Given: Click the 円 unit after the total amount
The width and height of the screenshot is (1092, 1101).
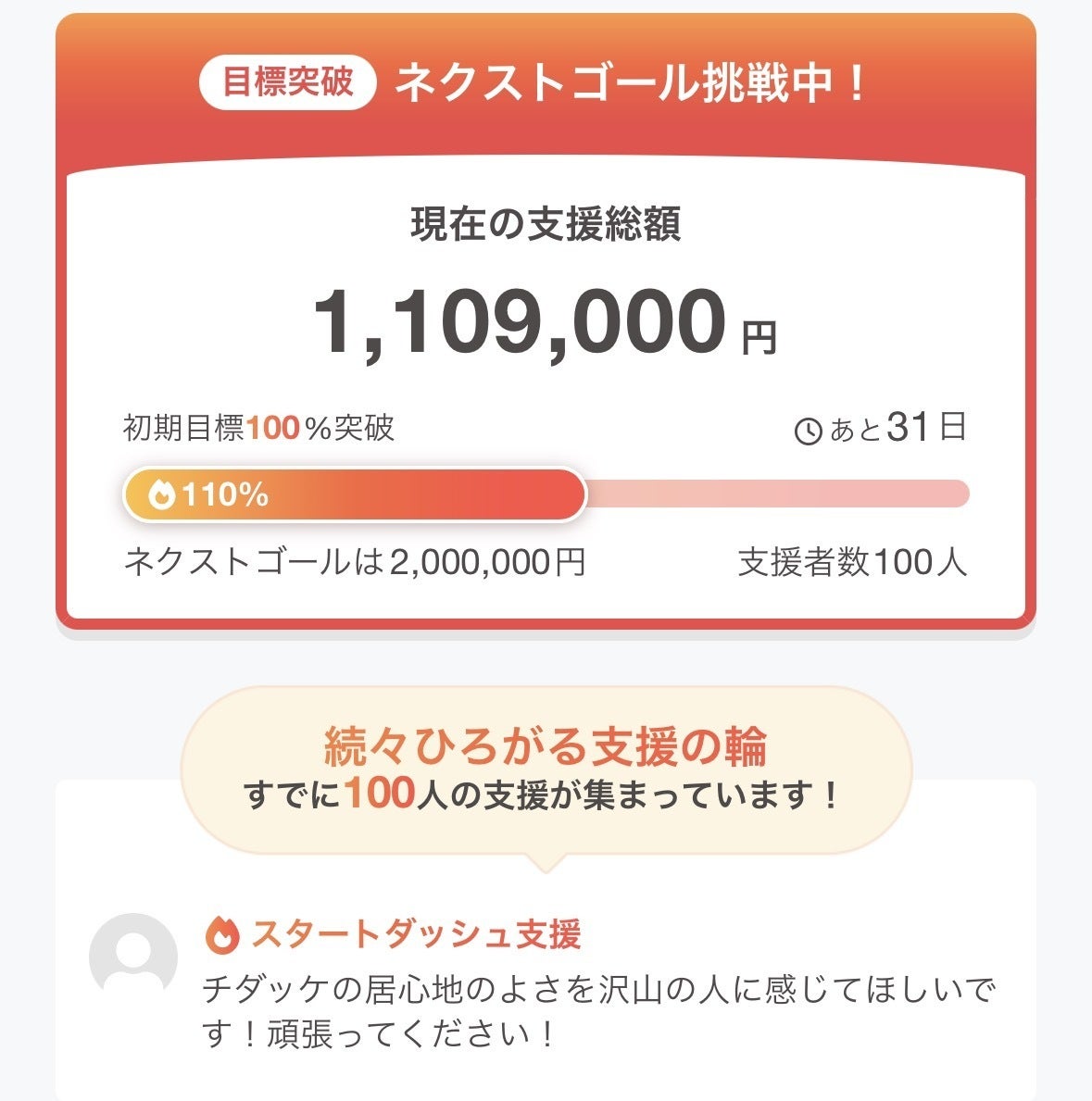Looking at the screenshot, I should pyautogui.click(x=759, y=338).
